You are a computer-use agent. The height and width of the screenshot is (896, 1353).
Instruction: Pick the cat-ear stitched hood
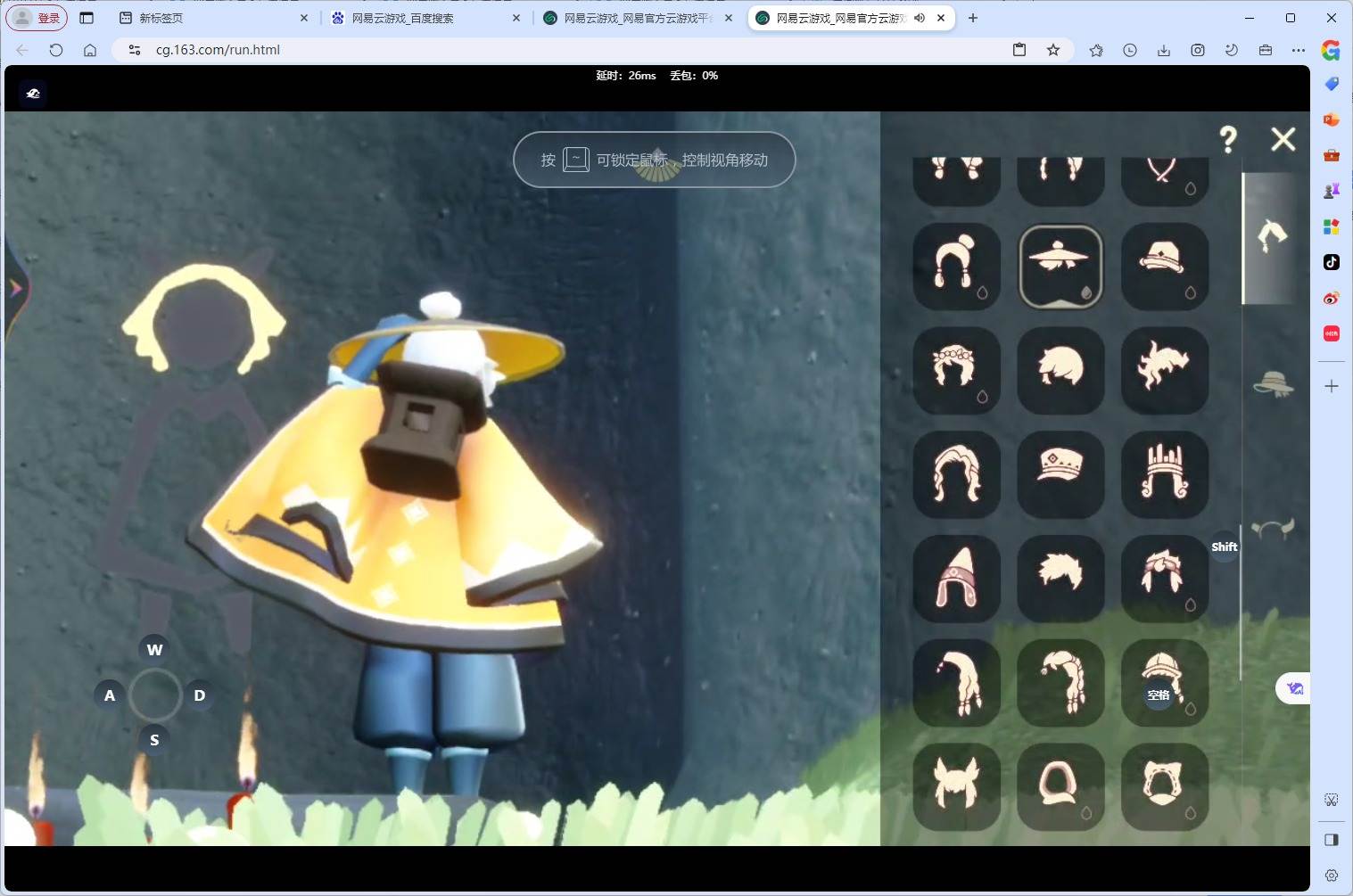pyautogui.click(x=1164, y=787)
